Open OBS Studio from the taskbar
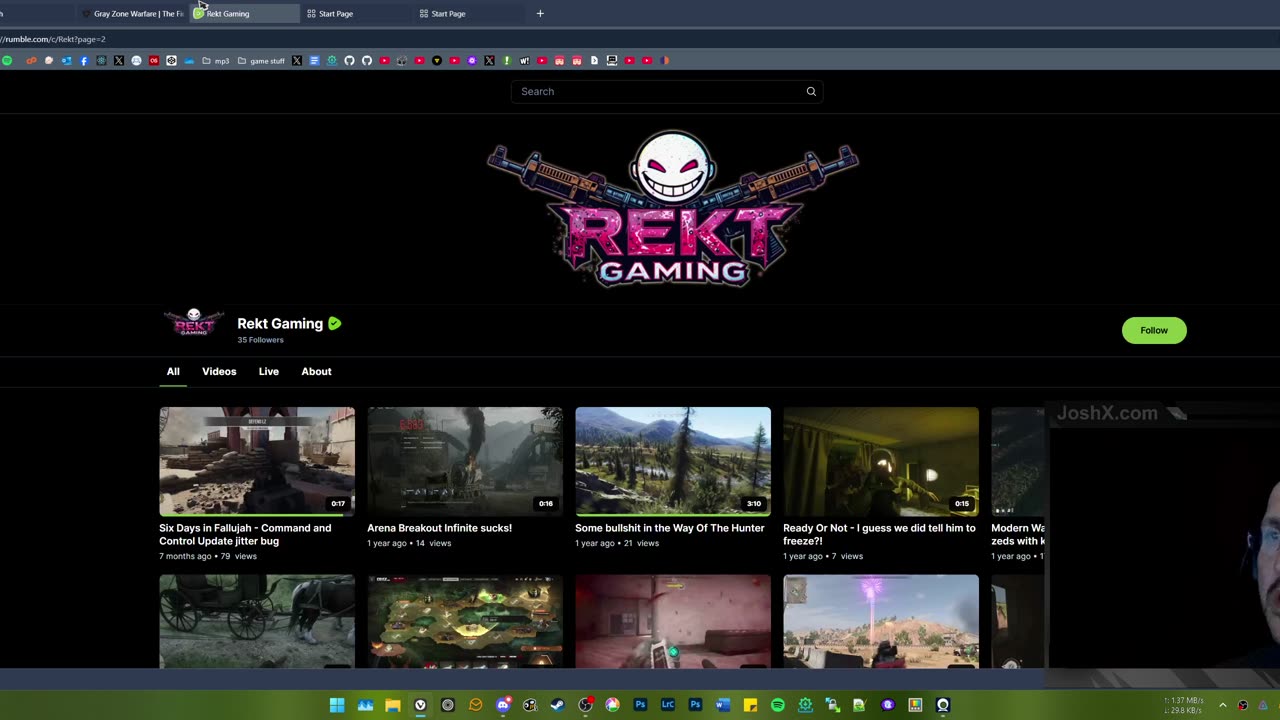Screen dimensions: 1280x720 click(585, 705)
